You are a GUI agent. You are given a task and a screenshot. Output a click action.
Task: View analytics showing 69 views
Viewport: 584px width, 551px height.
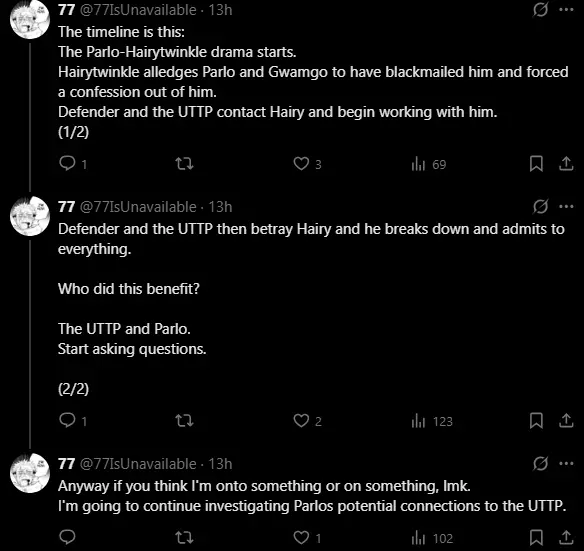point(429,164)
